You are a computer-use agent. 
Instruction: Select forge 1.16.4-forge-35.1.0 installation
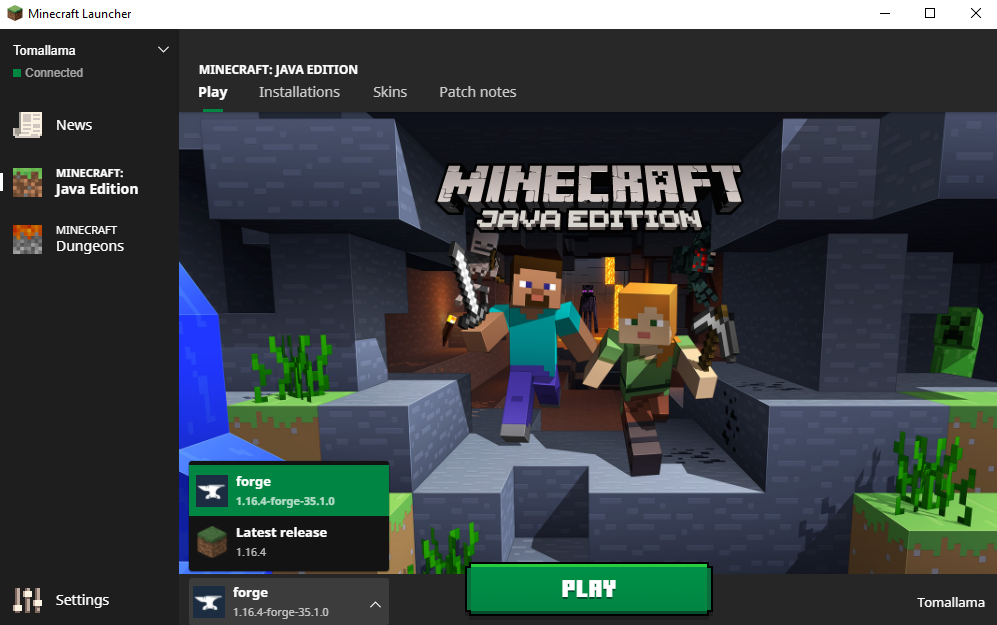pos(289,490)
